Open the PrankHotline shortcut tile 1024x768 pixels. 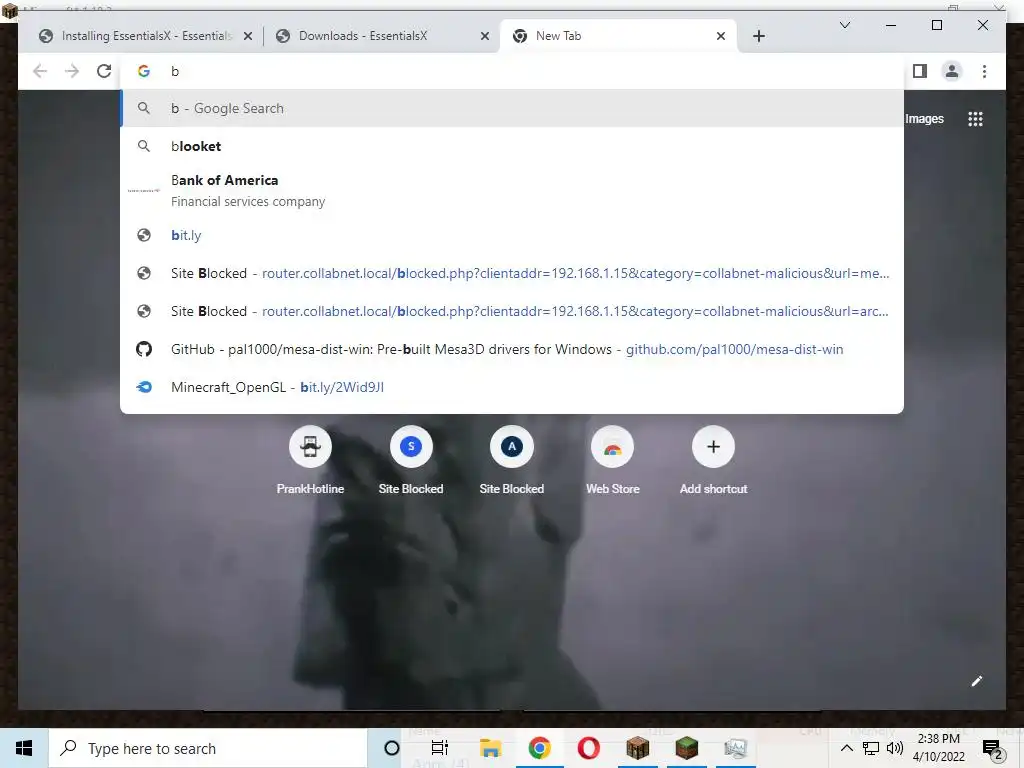click(x=310, y=461)
